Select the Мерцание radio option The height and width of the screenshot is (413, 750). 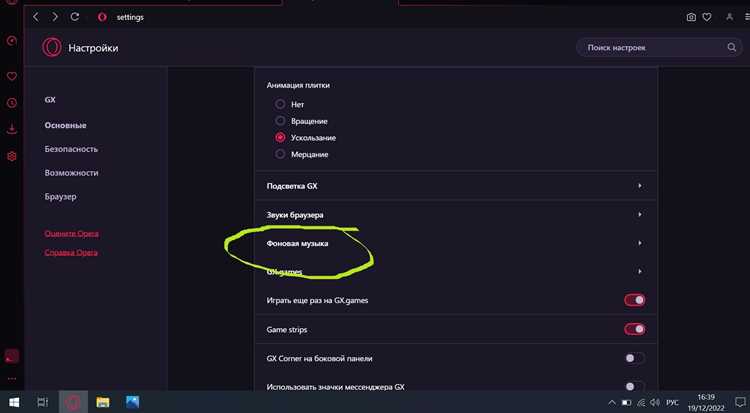click(x=280, y=154)
